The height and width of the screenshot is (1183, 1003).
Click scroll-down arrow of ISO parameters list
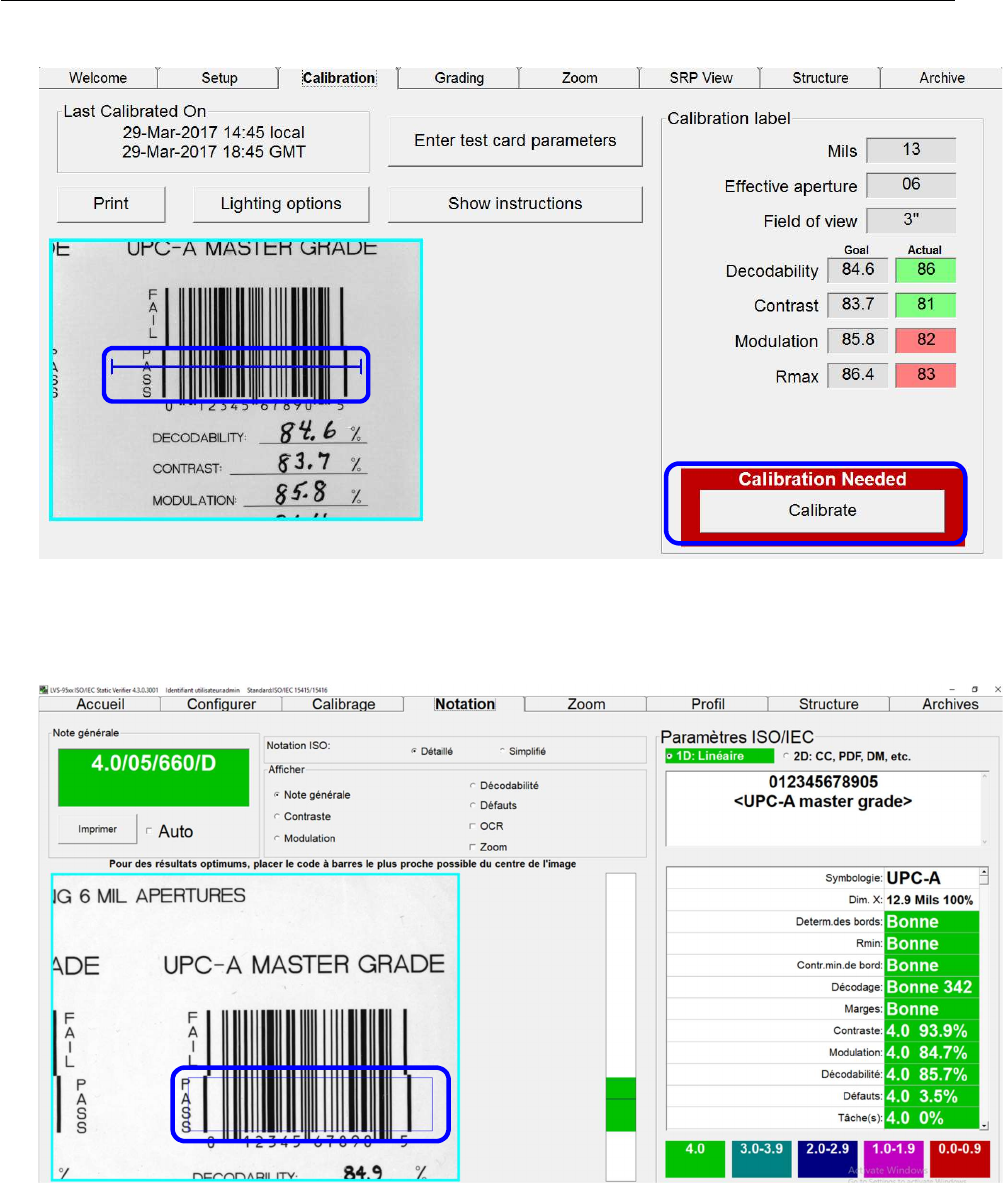983,1125
